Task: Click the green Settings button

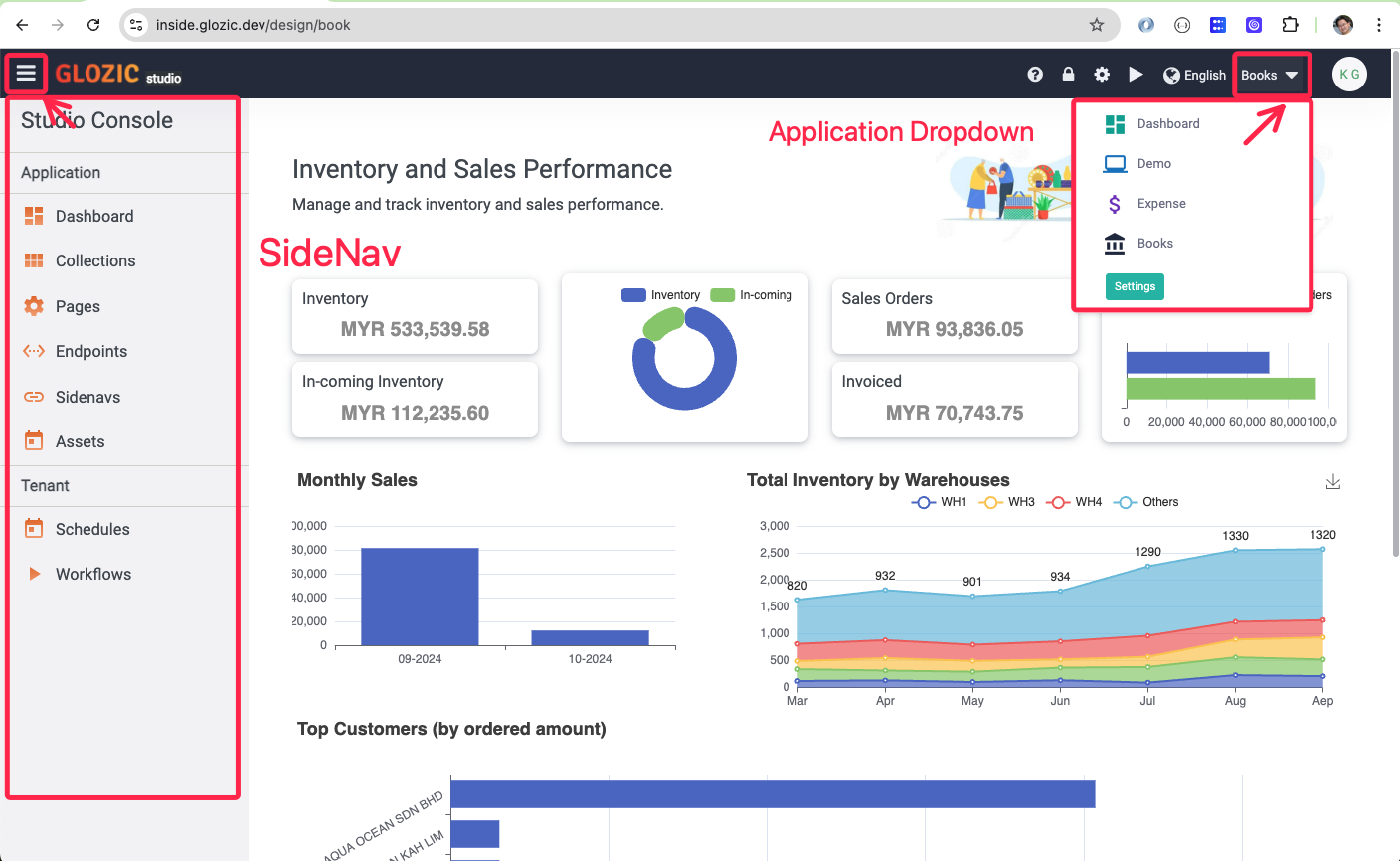Action: [1135, 286]
